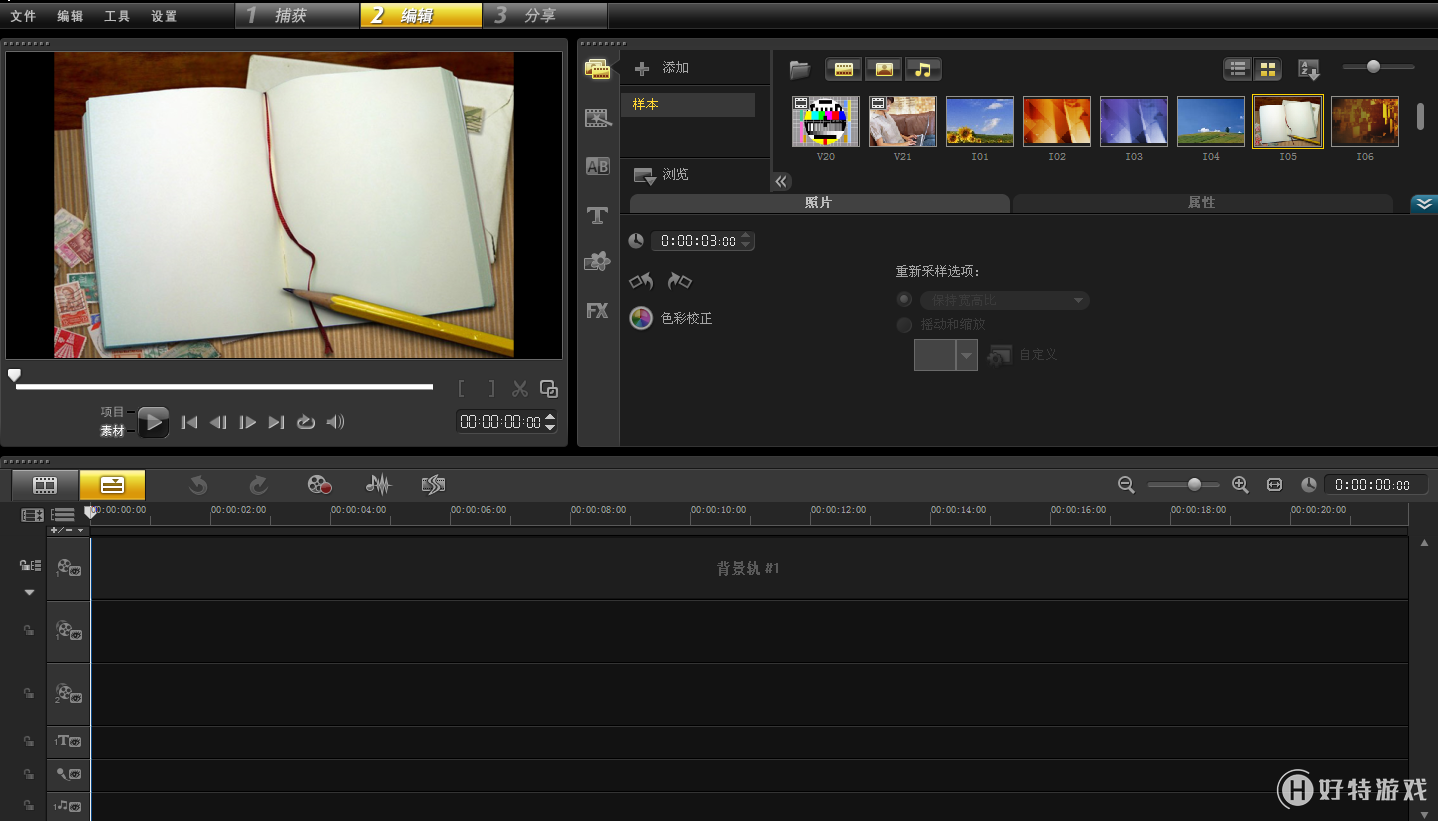Viewport: 1438px width, 821px height.
Task: Click the import media folder icon
Action: click(799, 69)
